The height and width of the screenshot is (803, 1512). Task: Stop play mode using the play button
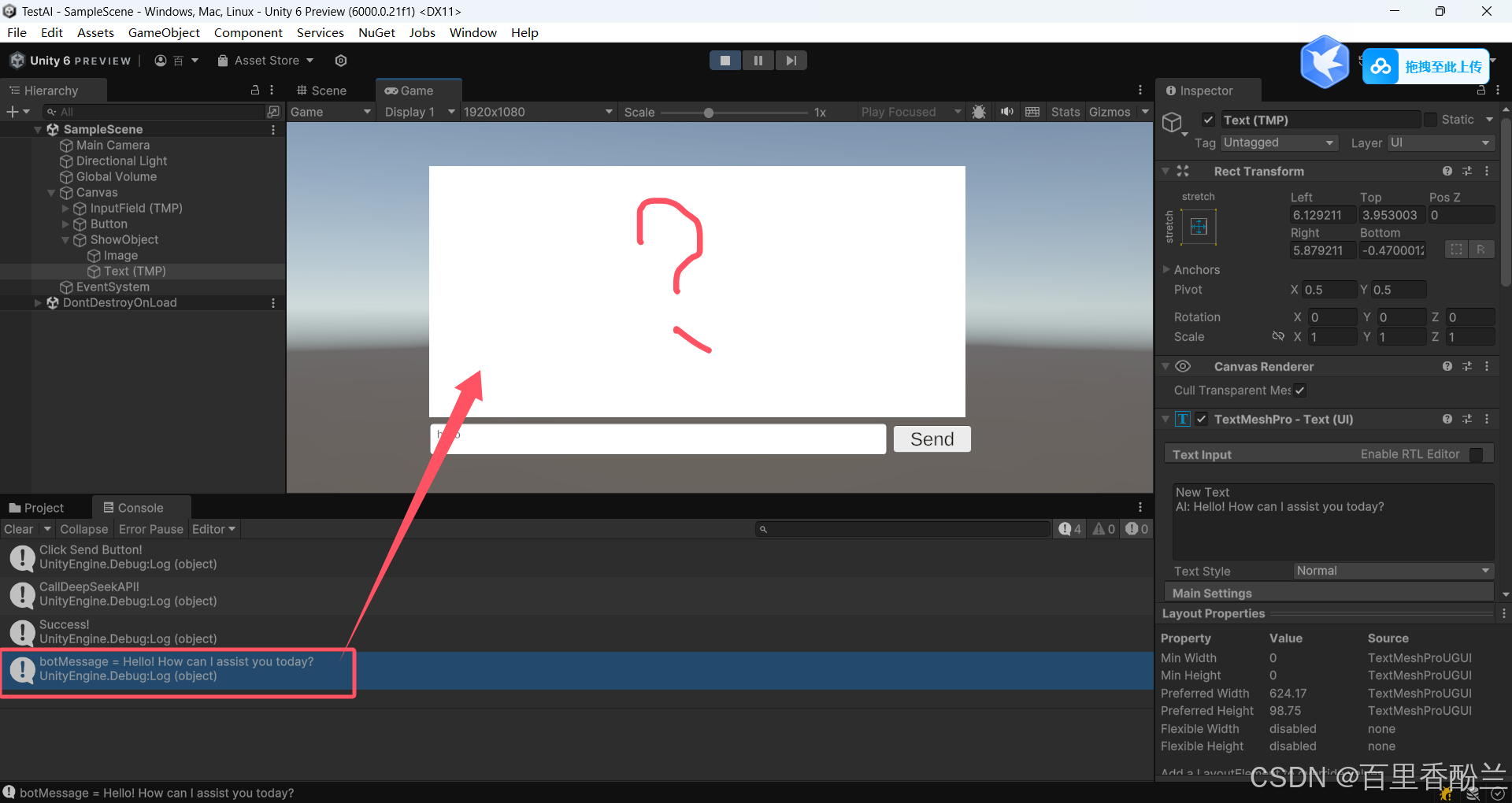[724, 61]
